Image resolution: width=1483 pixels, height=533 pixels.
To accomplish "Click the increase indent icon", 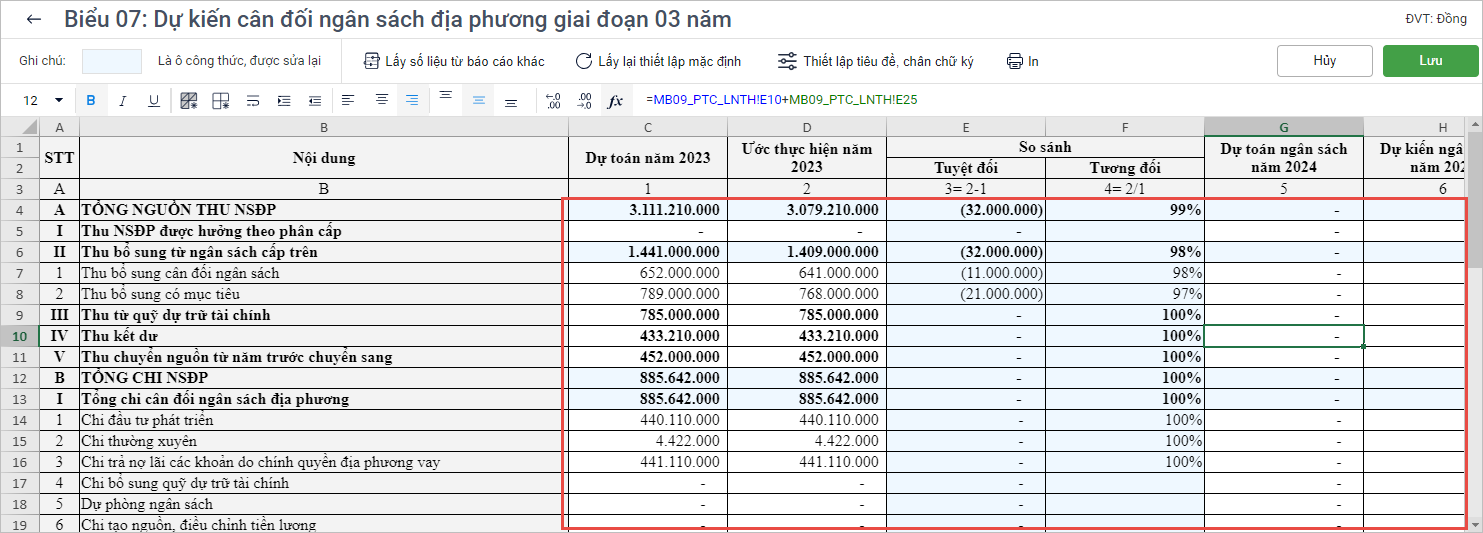I will point(284,101).
